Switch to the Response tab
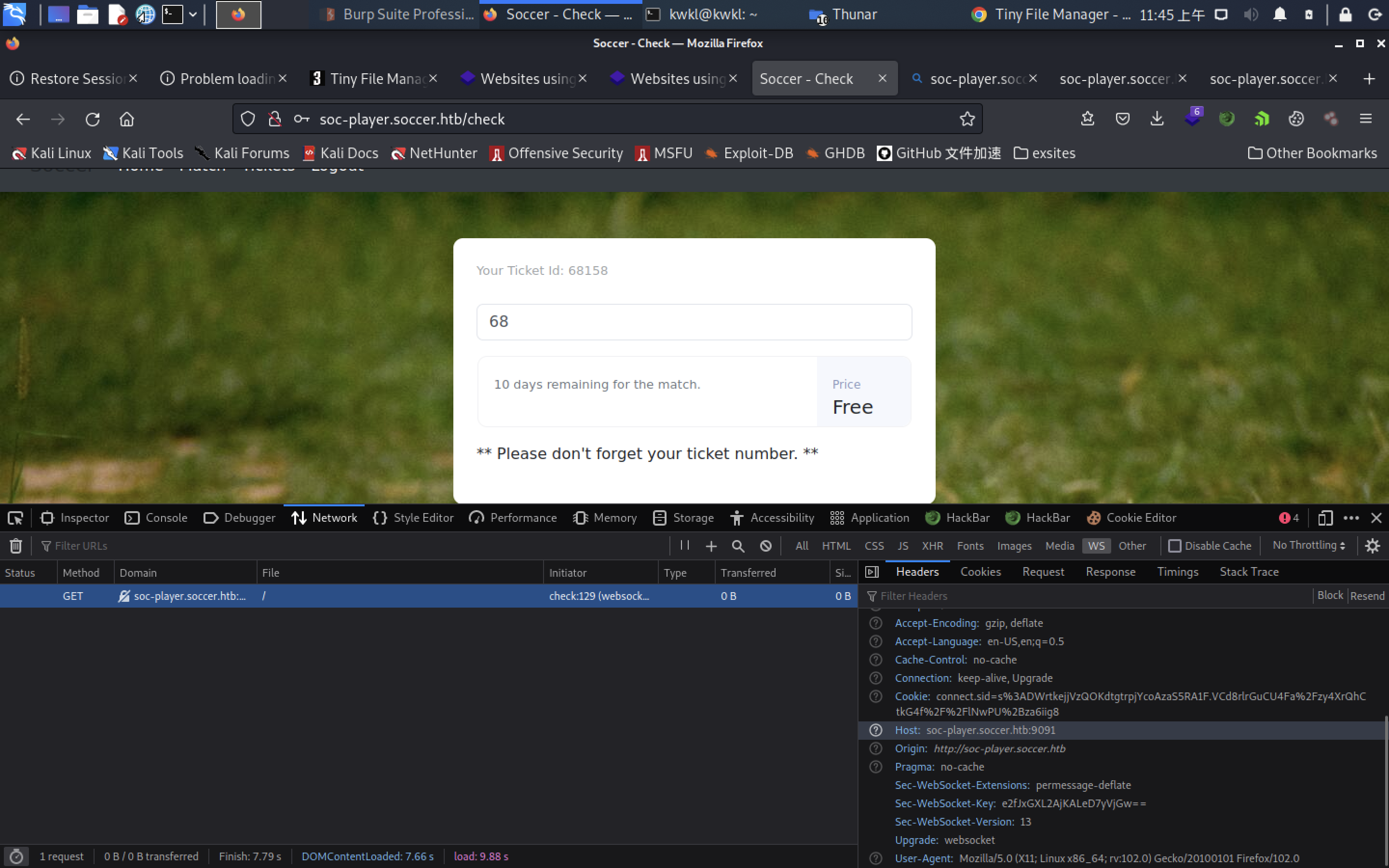 coord(1110,572)
